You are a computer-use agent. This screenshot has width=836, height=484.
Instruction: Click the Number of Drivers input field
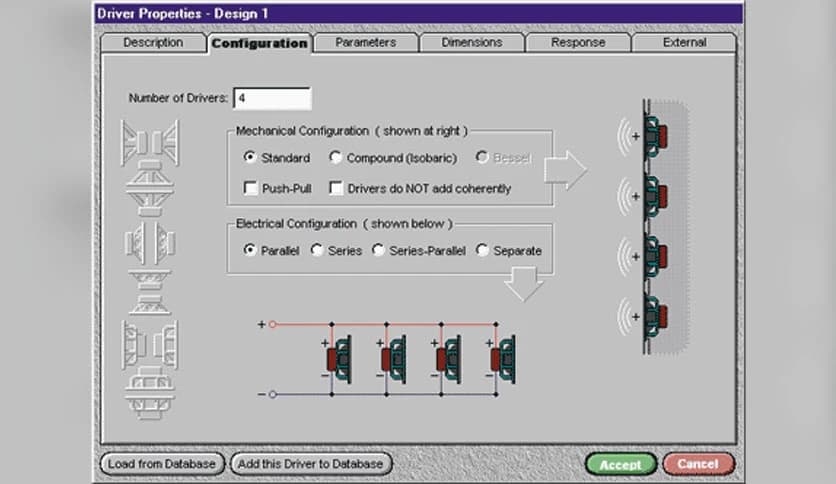[272, 99]
